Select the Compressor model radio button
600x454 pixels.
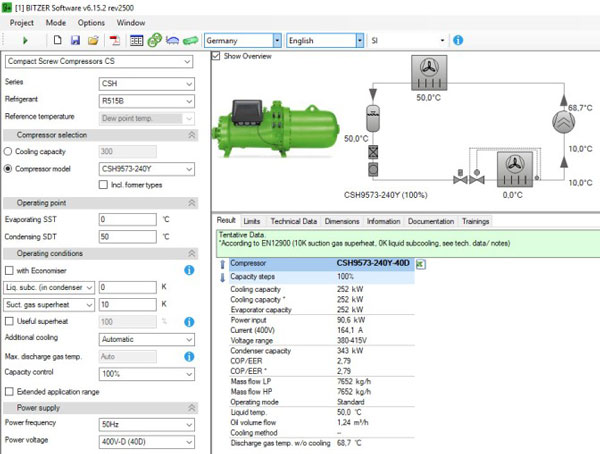tap(8, 169)
